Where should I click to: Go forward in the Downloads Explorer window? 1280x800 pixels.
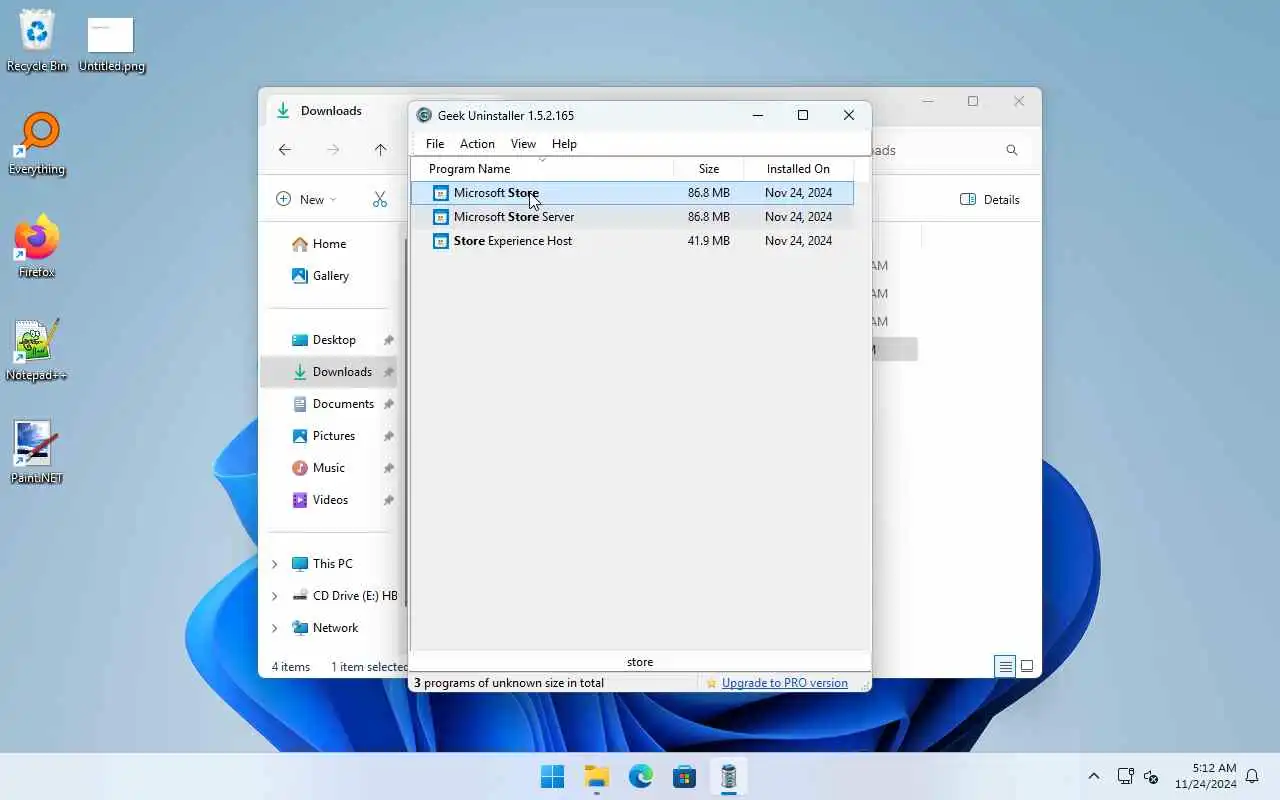point(333,150)
